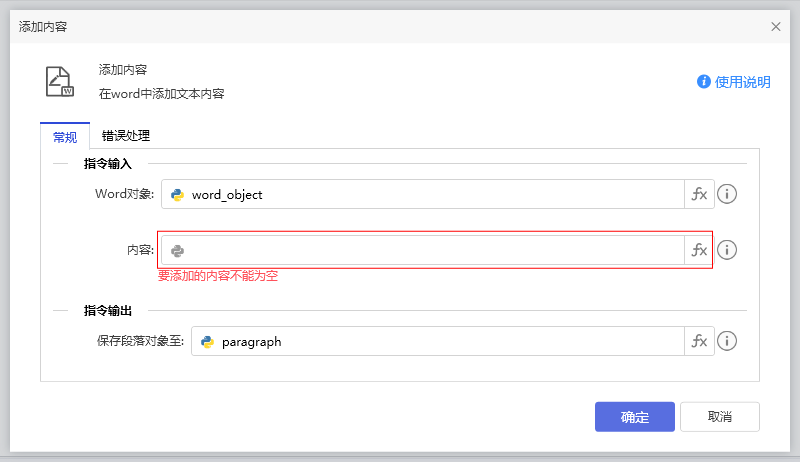
Task: Click Python icon in word_object field
Action: (177, 195)
